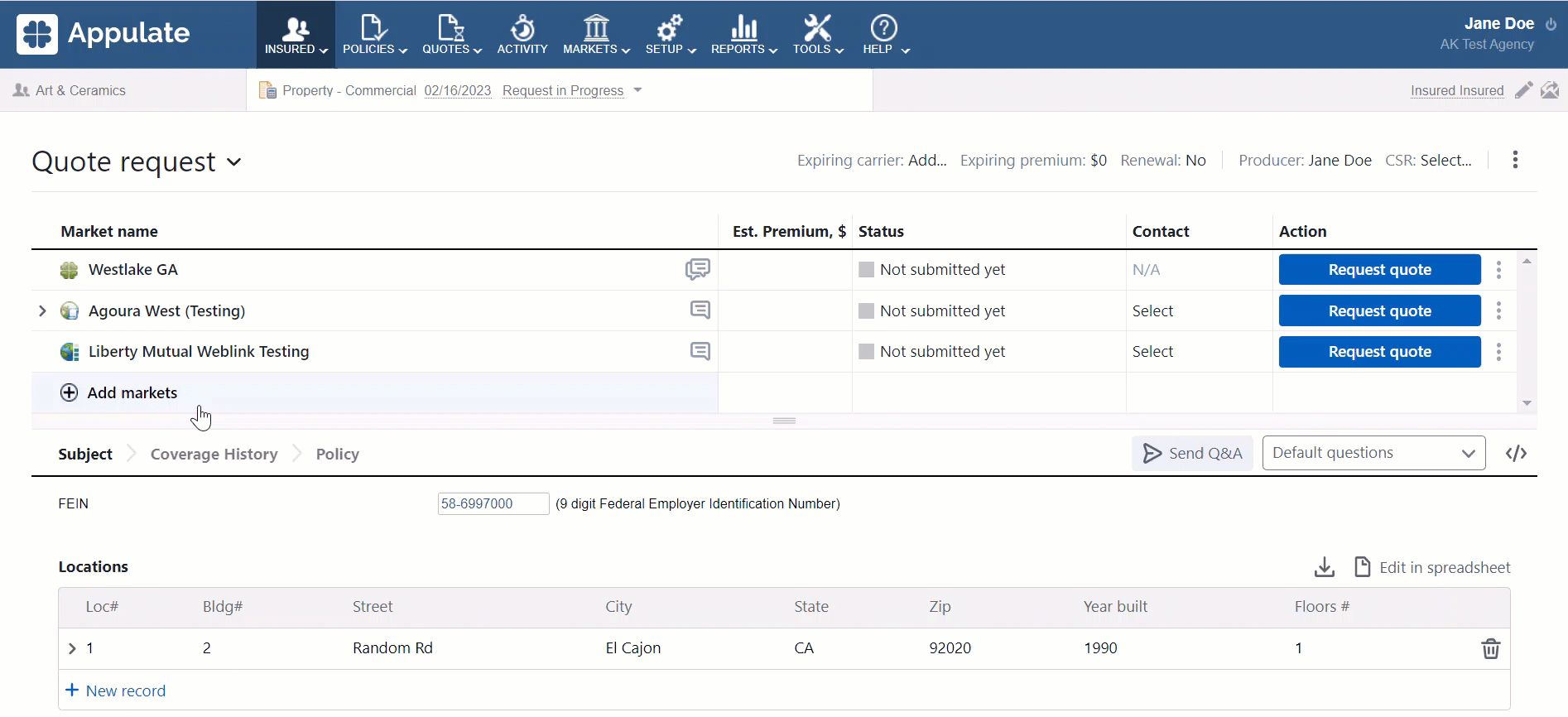1568x717 pixels.
Task: Select contact for Liberty Mutual Weblink Testing
Action: (x=1152, y=351)
